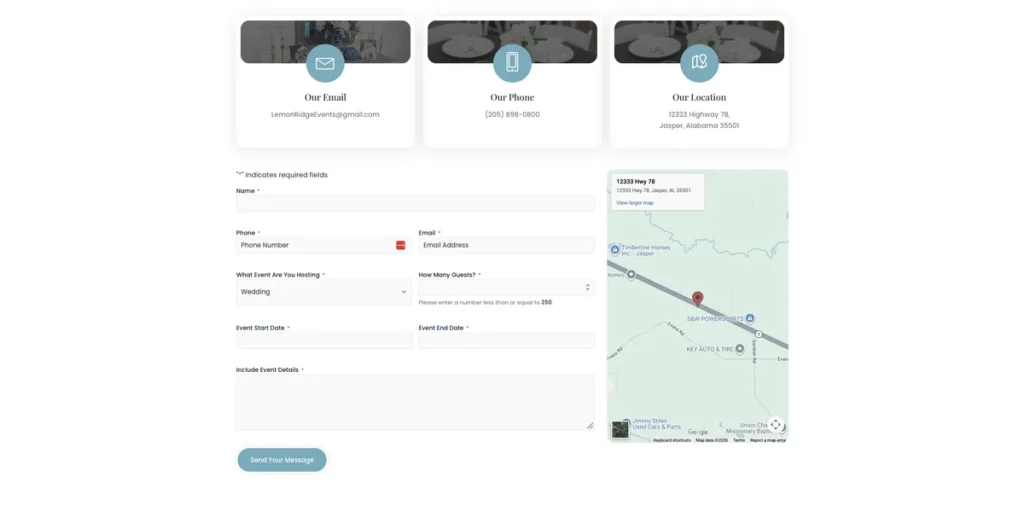Click the Include Event Details text area
This screenshot has width=1024, height=529.
pyautogui.click(x=415, y=402)
